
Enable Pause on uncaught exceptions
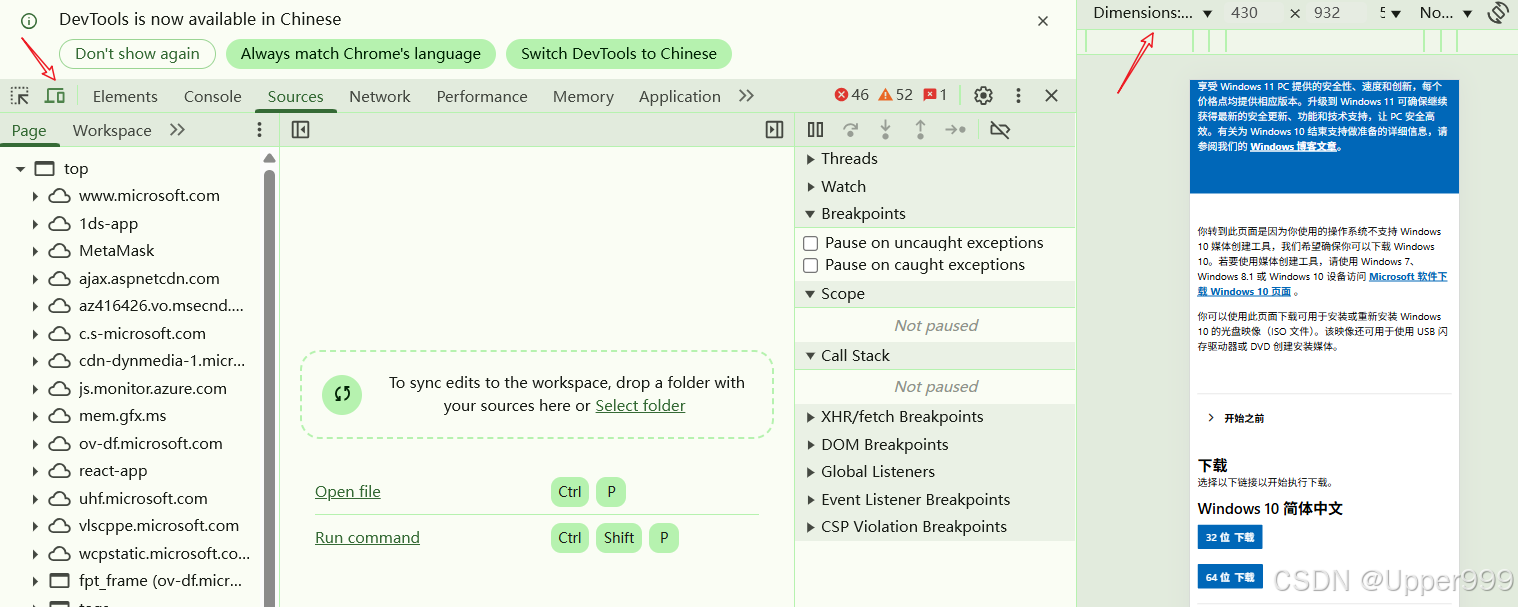point(811,243)
